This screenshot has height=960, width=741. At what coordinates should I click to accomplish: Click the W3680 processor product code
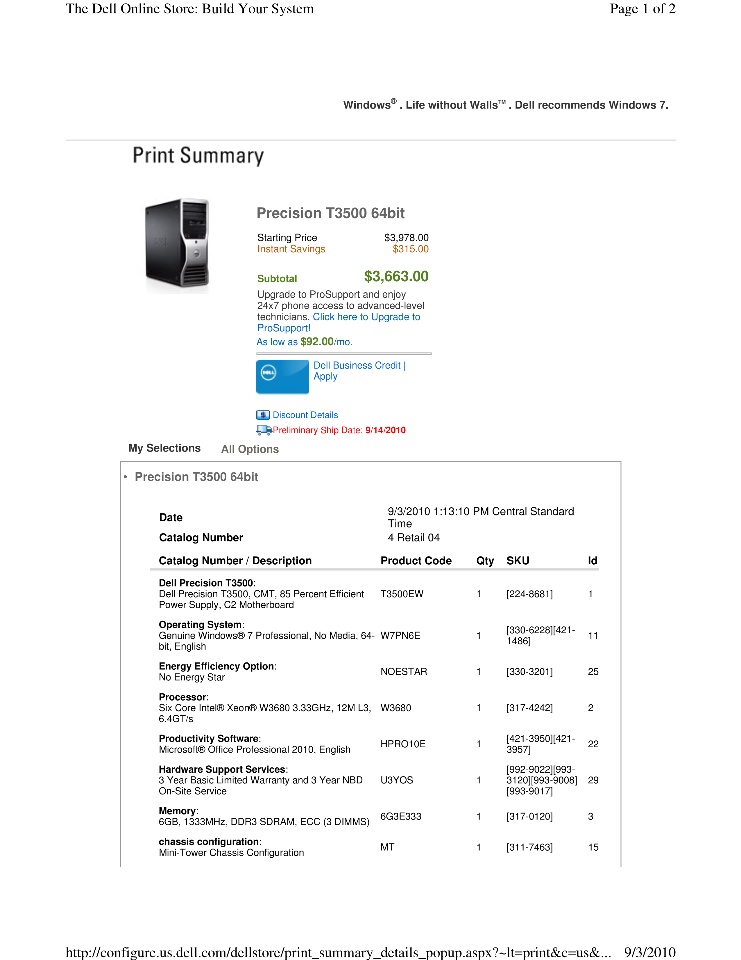396,708
